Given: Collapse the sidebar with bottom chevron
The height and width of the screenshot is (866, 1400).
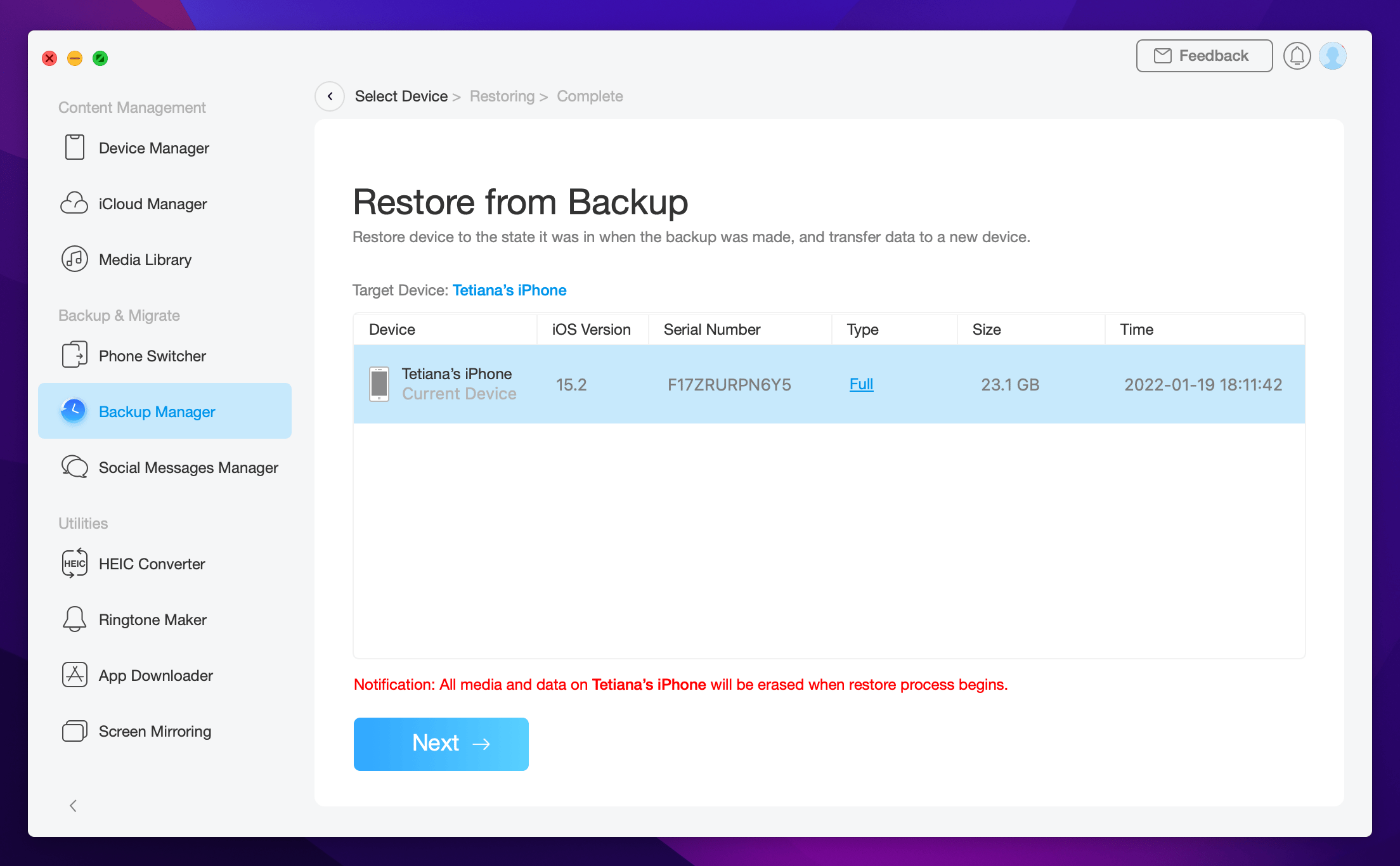Looking at the screenshot, I should 73,806.
